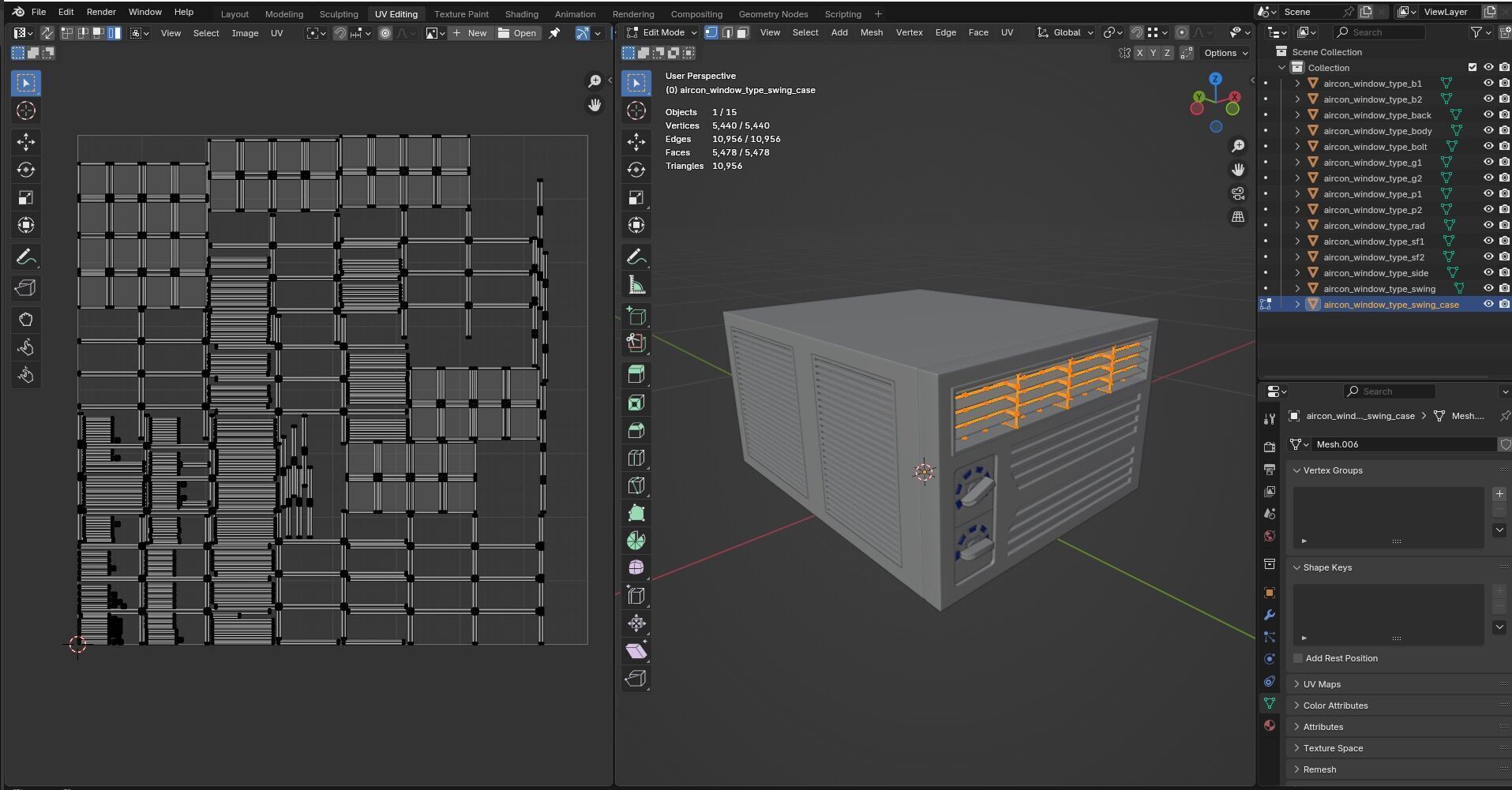The width and height of the screenshot is (1512, 790).
Task: Select the Annotate tool in UV editor
Action: click(x=26, y=256)
